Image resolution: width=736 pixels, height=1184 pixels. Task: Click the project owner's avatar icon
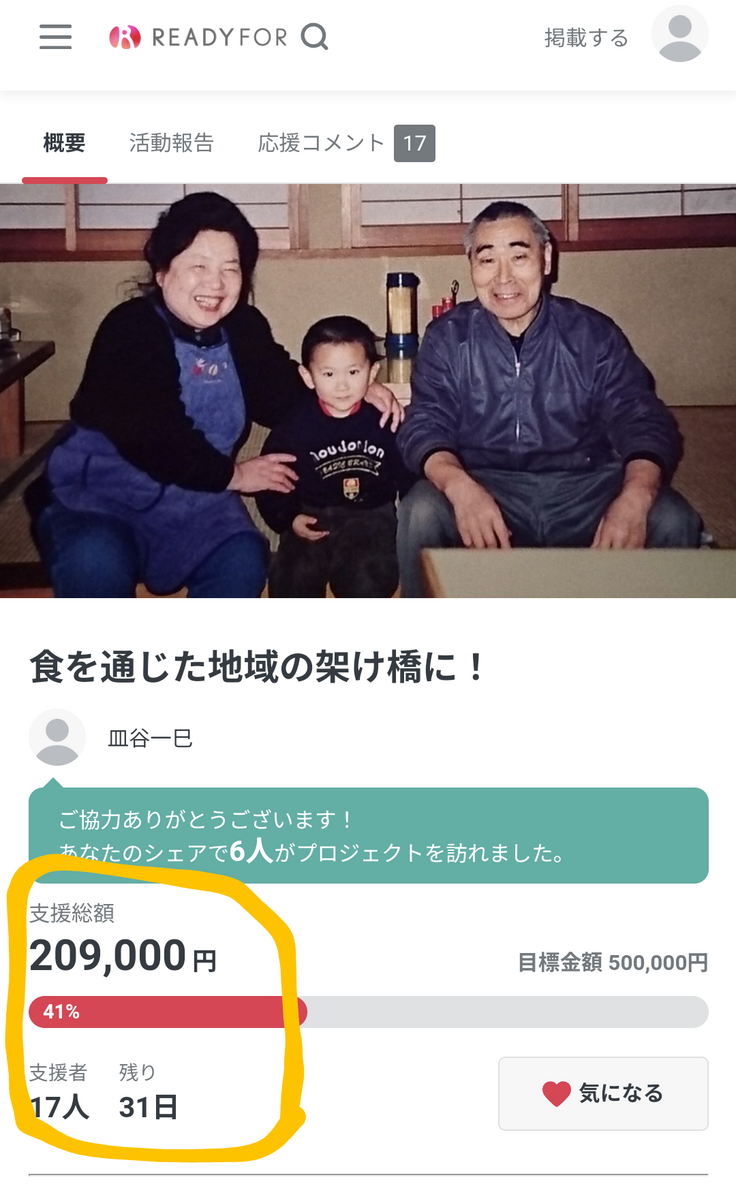57,737
